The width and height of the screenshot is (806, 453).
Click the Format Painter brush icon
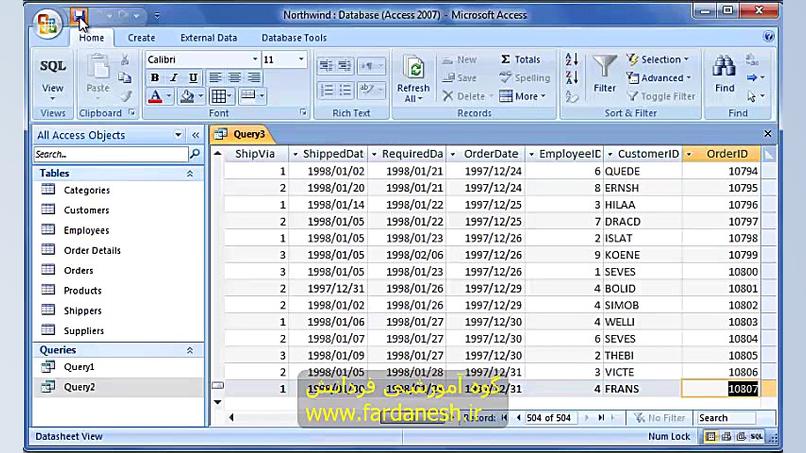coord(125,96)
